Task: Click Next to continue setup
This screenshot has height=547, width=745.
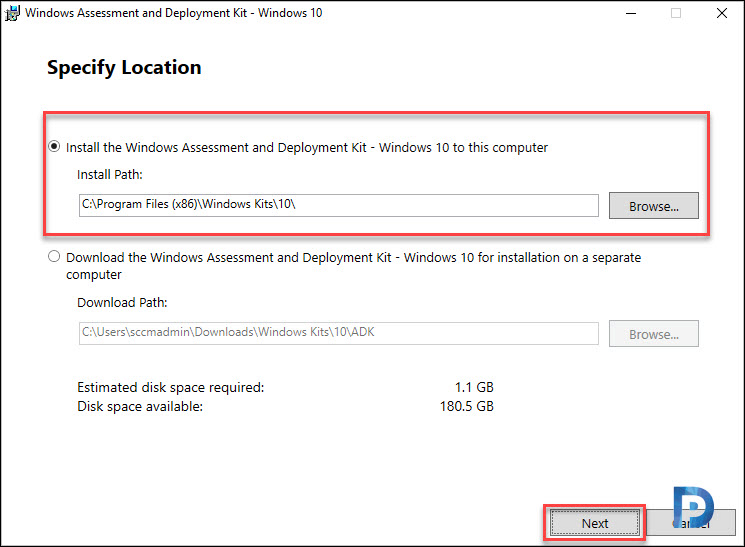Action: pyautogui.click(x=594, y=523)
